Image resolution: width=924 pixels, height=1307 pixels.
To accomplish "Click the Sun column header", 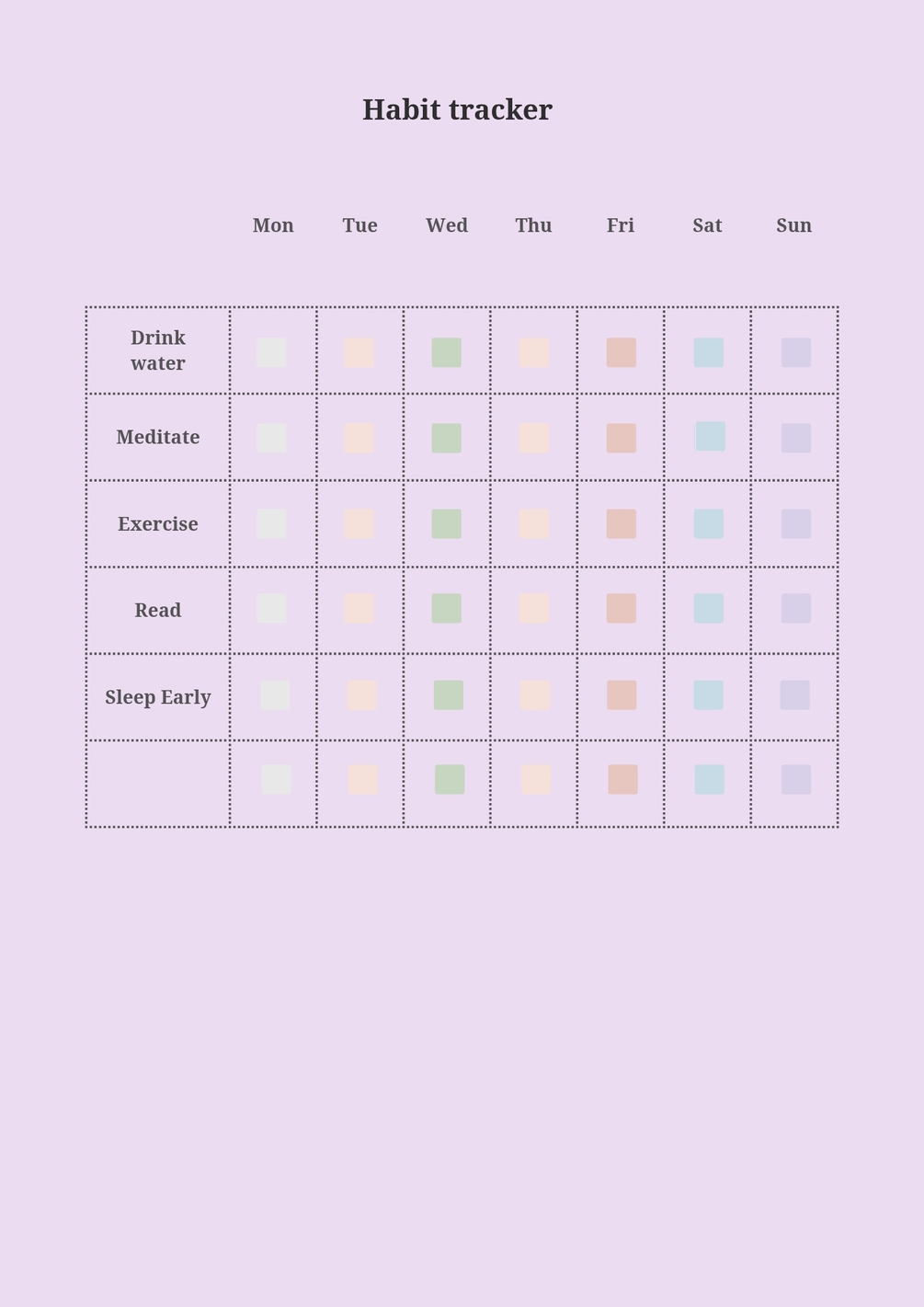I will [794, 225].
